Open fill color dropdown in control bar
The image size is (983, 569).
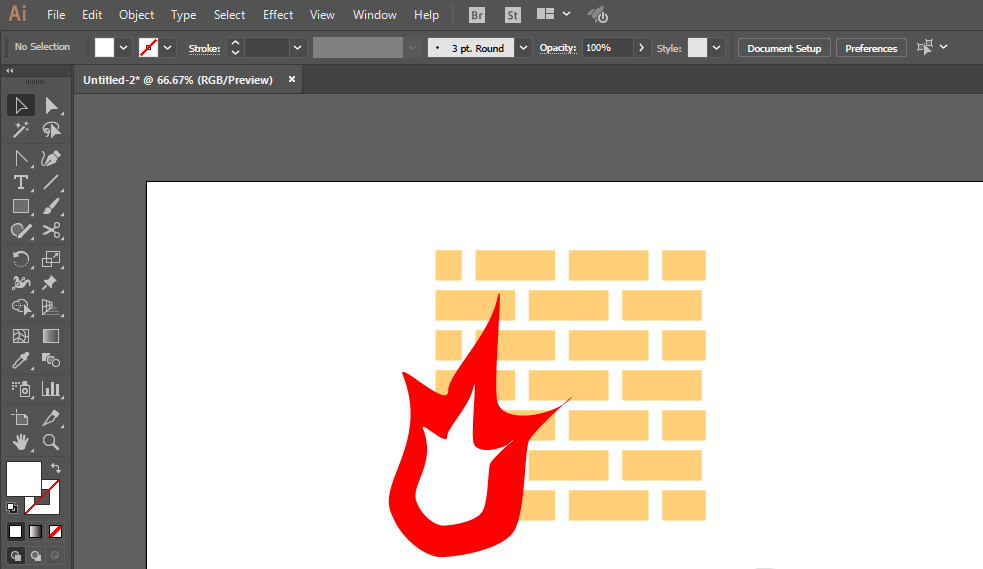click(124, 48)
